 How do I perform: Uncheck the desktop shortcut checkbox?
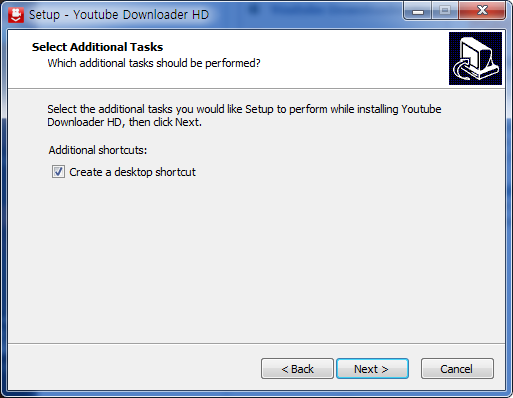click(x=58, y=172)
